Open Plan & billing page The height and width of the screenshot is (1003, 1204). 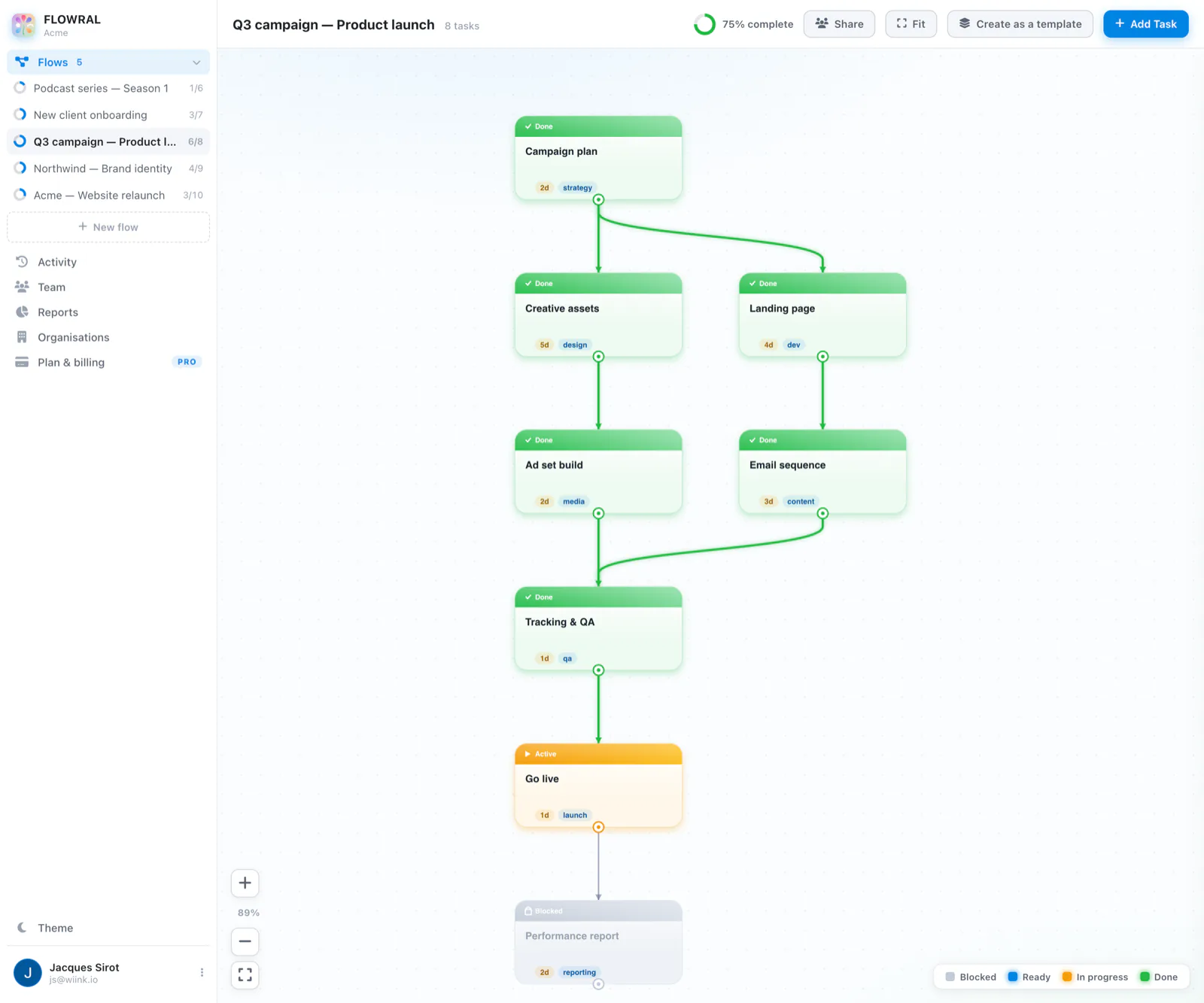(108, 362)
